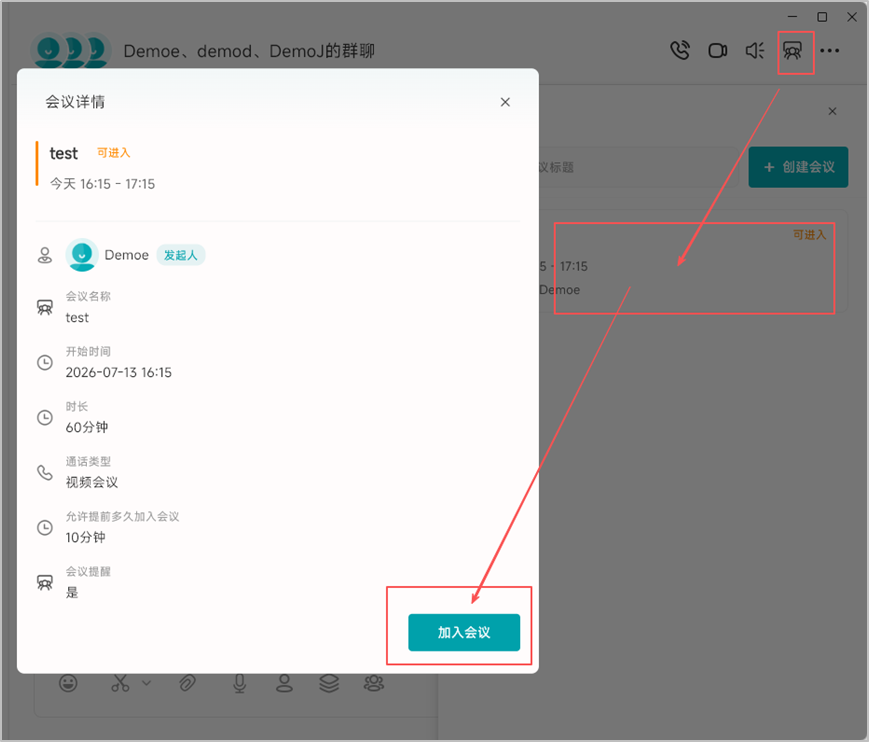Click the contact card person icon

(284, 683)
